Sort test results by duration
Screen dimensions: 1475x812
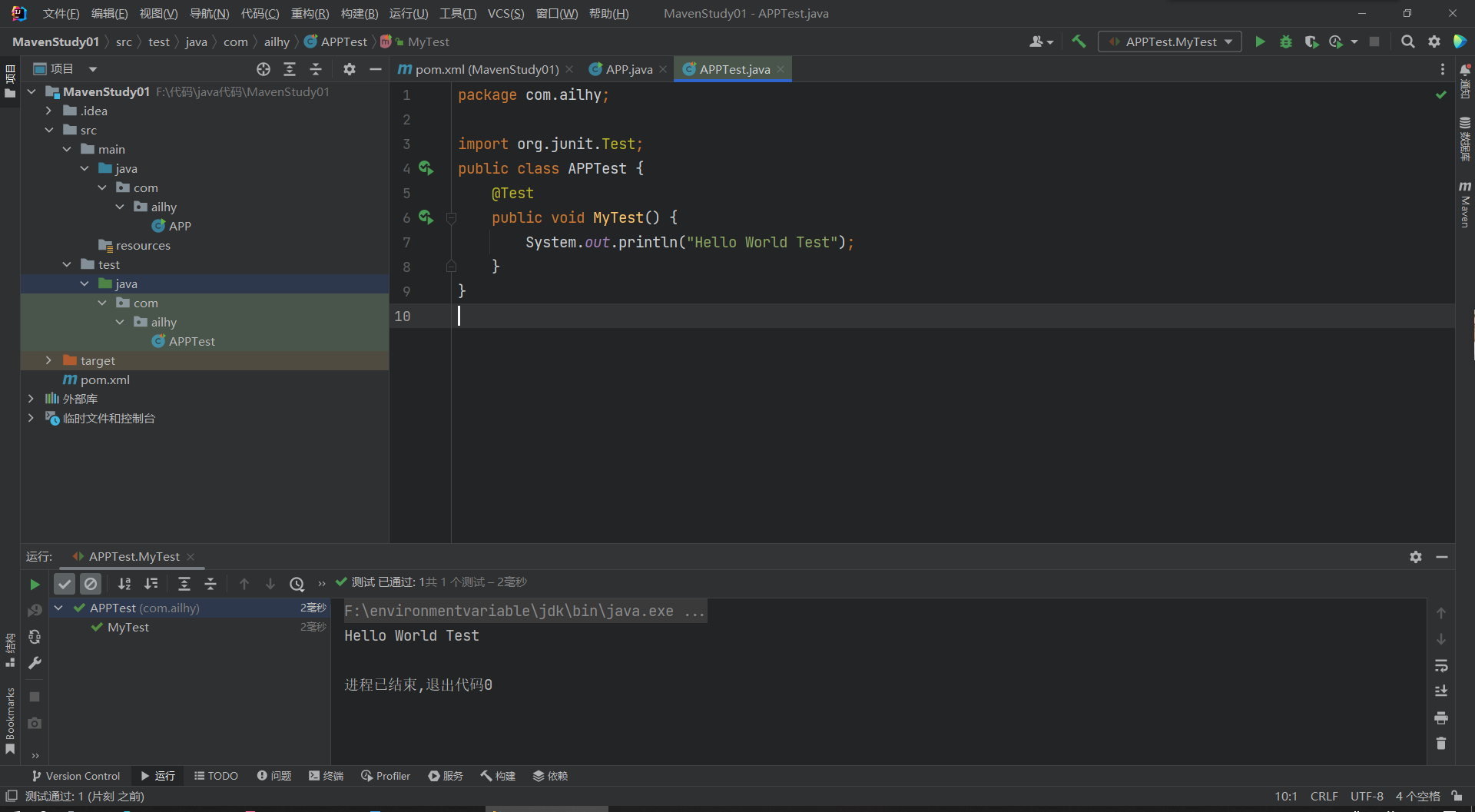(x=151, y=584)
